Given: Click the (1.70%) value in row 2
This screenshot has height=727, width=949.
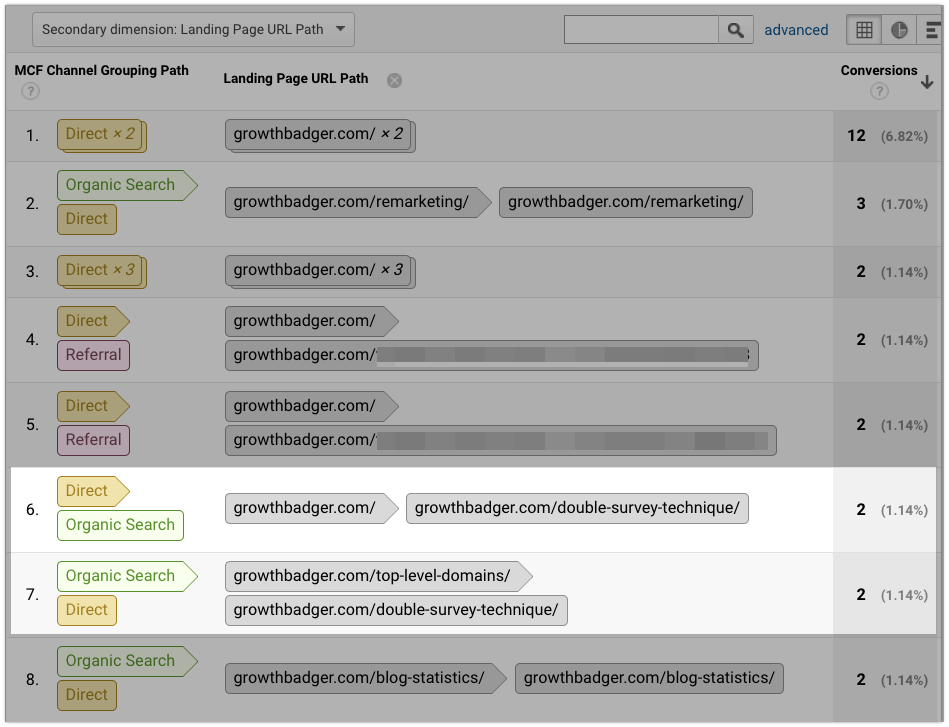Looking at the screenshot, I should coord(904,204).
